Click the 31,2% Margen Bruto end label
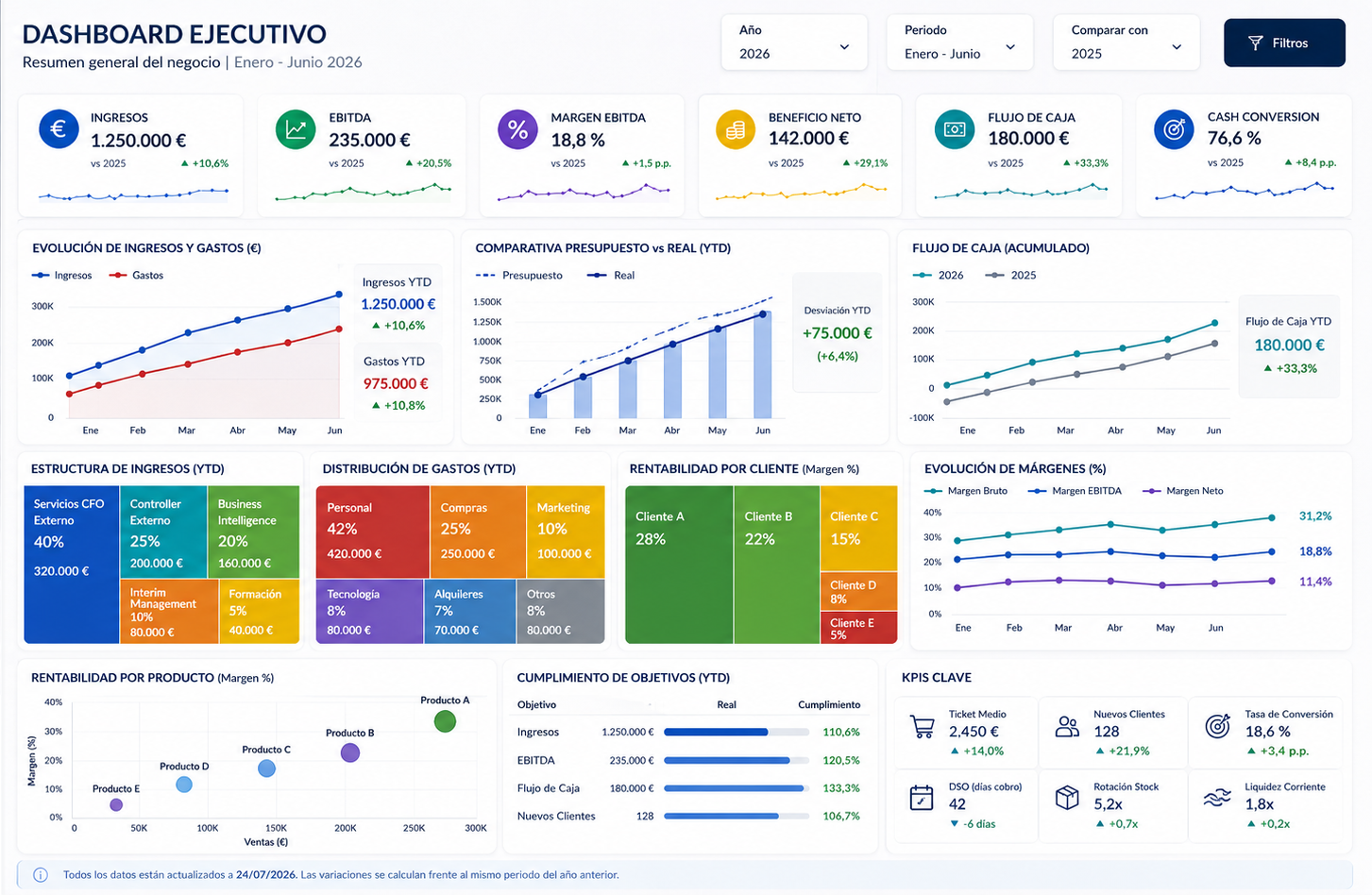 point(1315,516)
